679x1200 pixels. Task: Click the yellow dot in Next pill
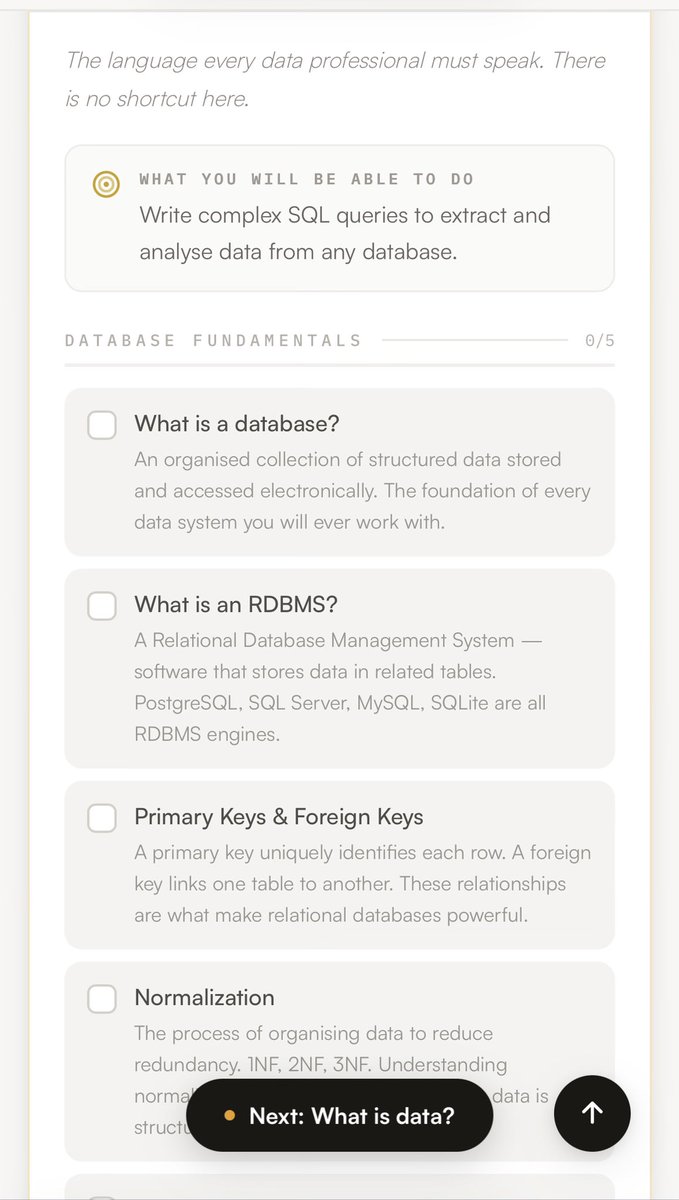click(230, 1115)
